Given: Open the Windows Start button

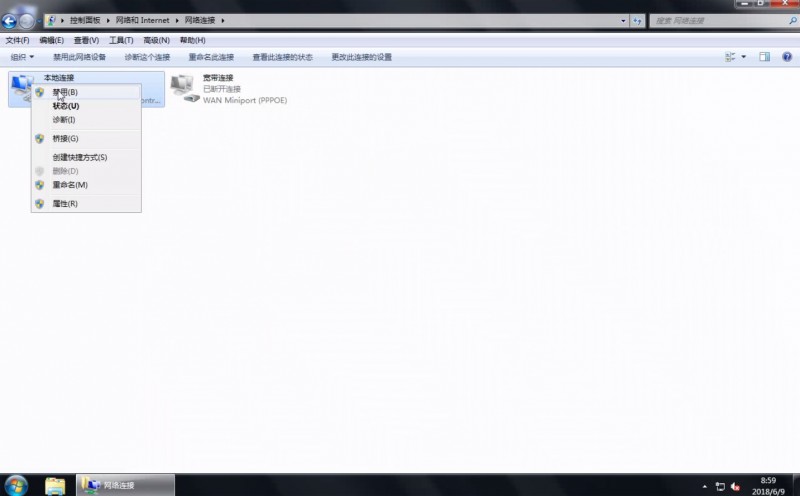Looking at the screenshot, I should 16,485.
